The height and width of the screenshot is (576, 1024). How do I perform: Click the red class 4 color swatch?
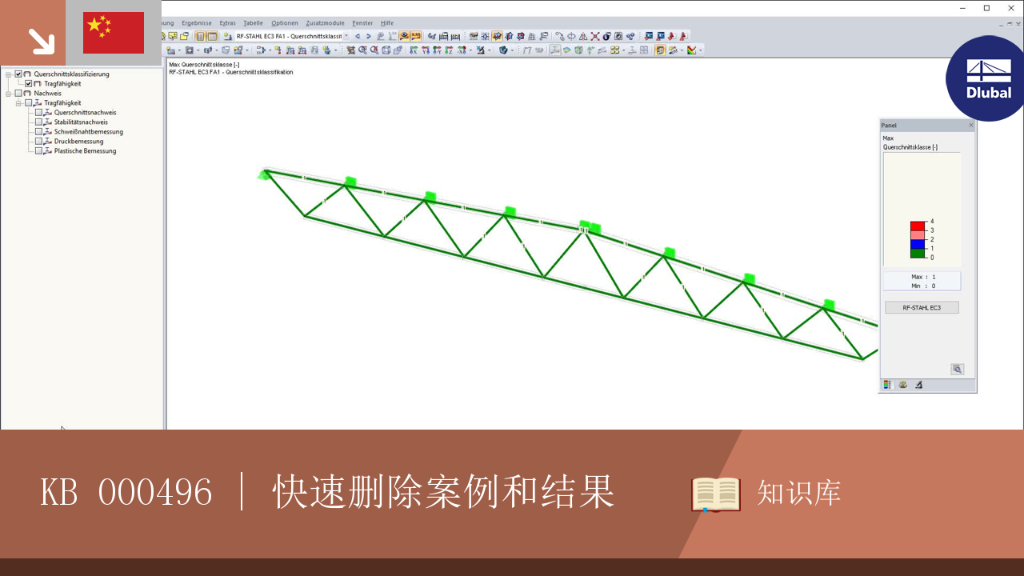tap(918, 226)
